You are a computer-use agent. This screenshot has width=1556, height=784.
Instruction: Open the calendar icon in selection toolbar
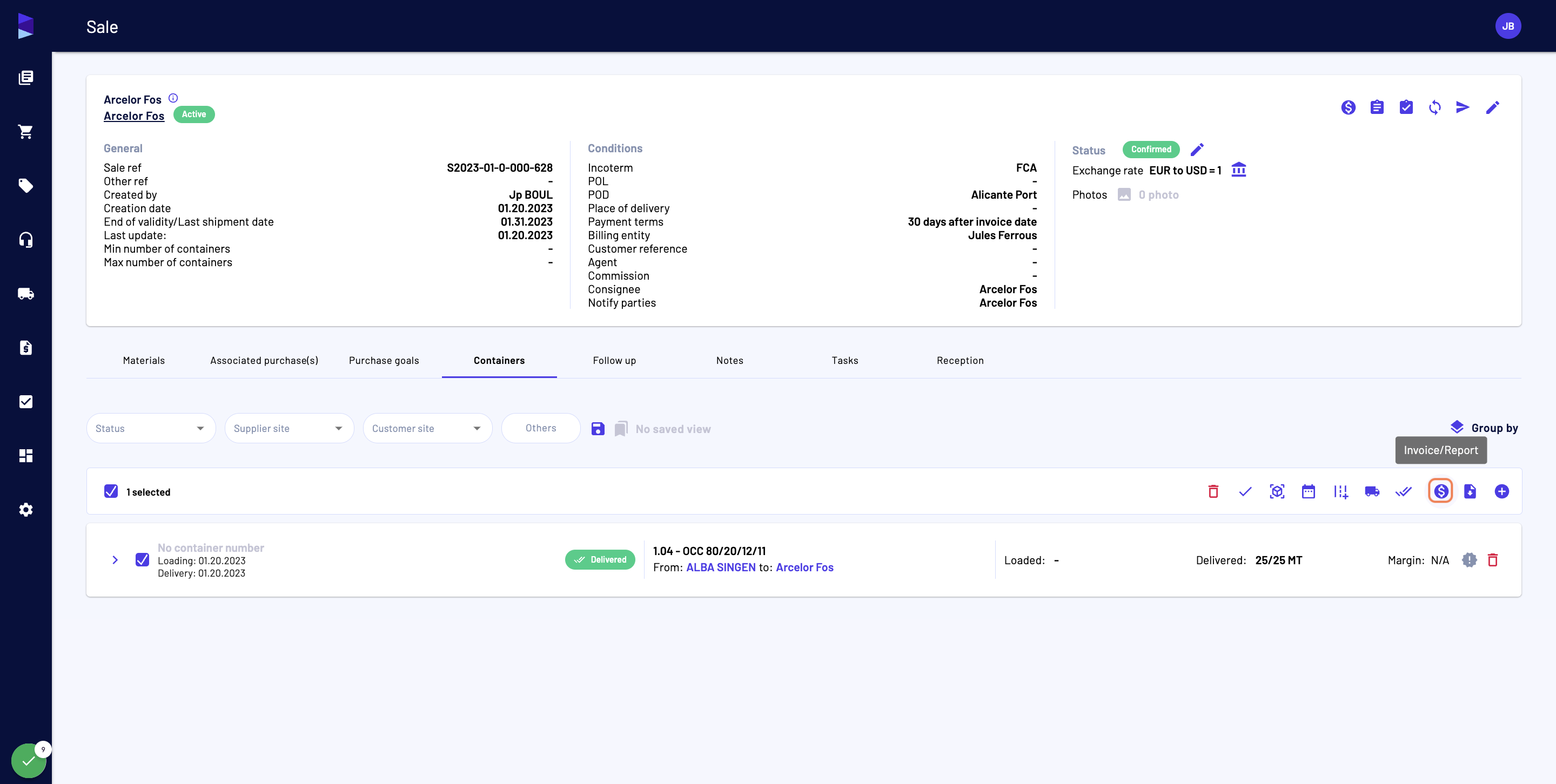[x=1309, y=491]
